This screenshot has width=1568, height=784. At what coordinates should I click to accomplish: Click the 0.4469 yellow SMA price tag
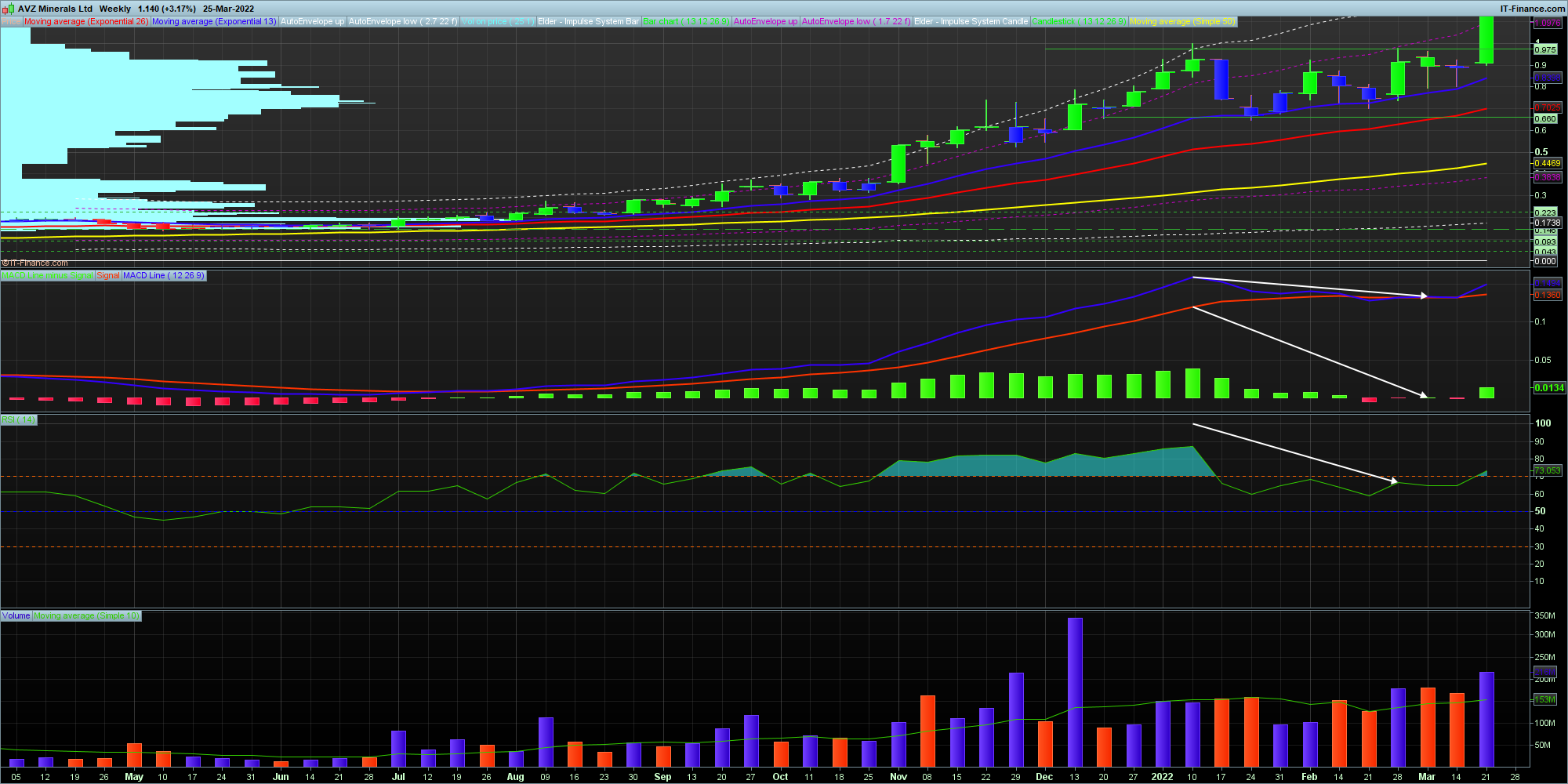click(1548, 163)
